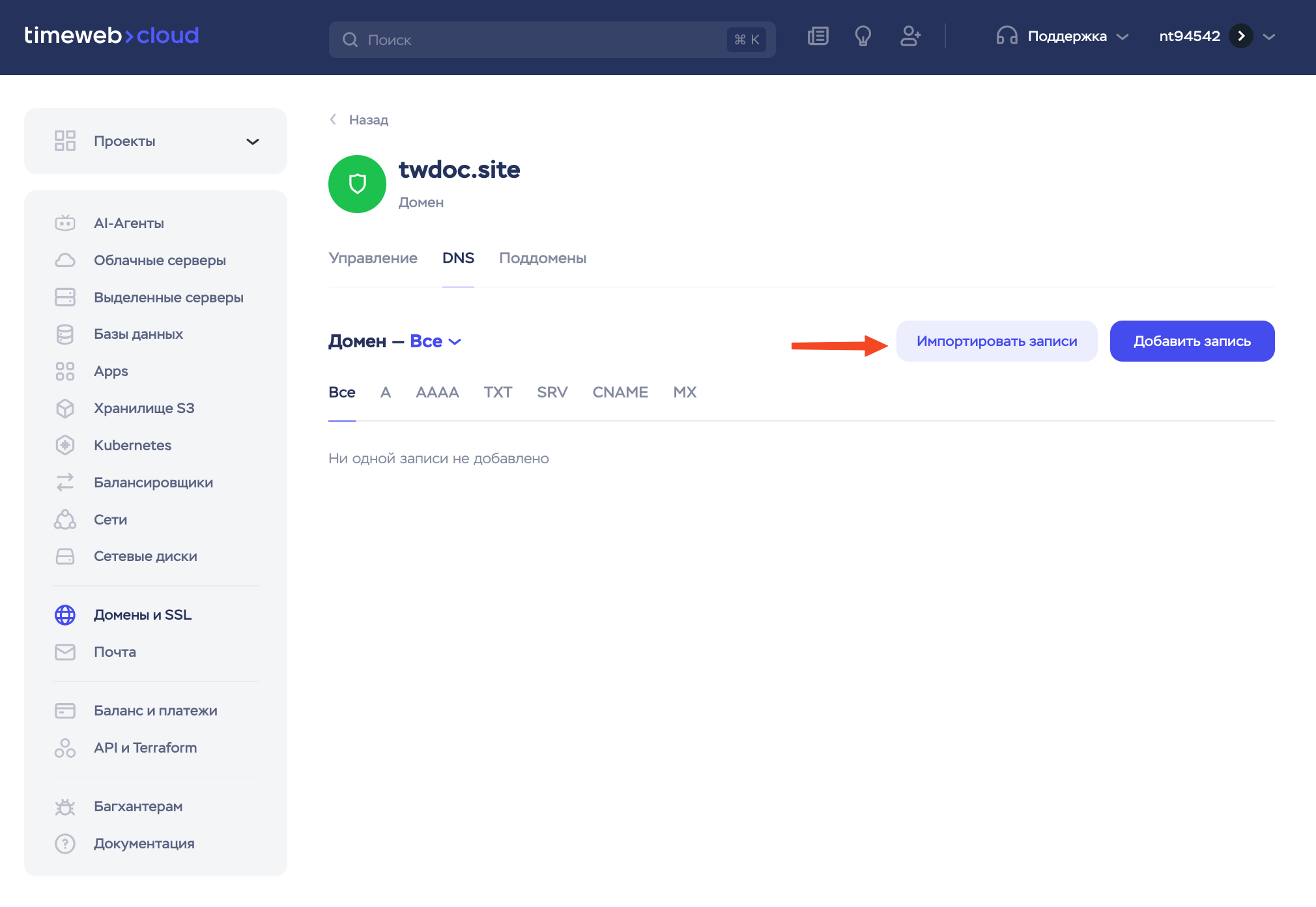Viewport: 1316px width, 907px height.
Task: Switch to the Поддомены tab
Action: 543,258
